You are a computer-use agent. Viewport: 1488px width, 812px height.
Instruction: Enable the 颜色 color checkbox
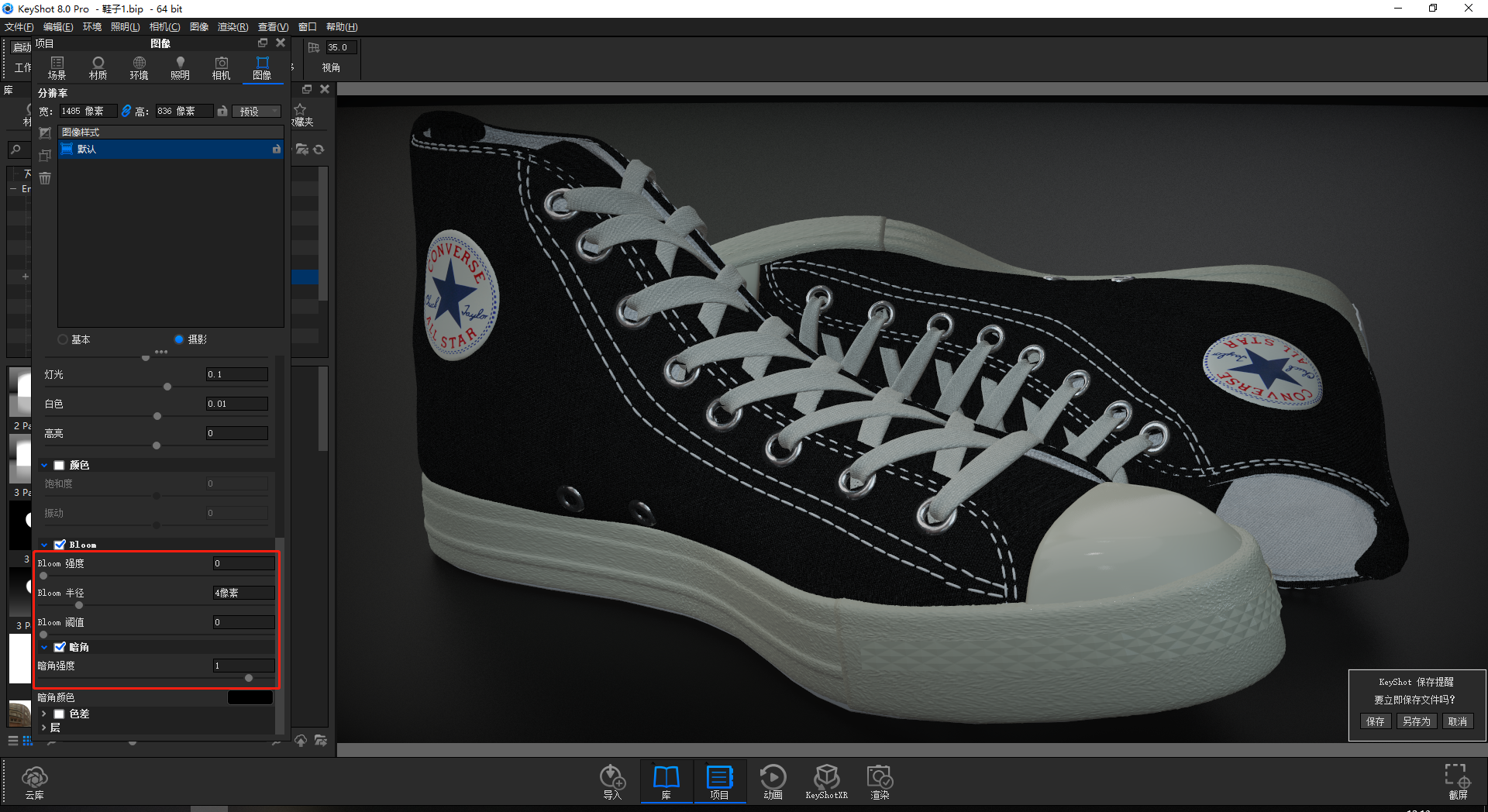59,465
